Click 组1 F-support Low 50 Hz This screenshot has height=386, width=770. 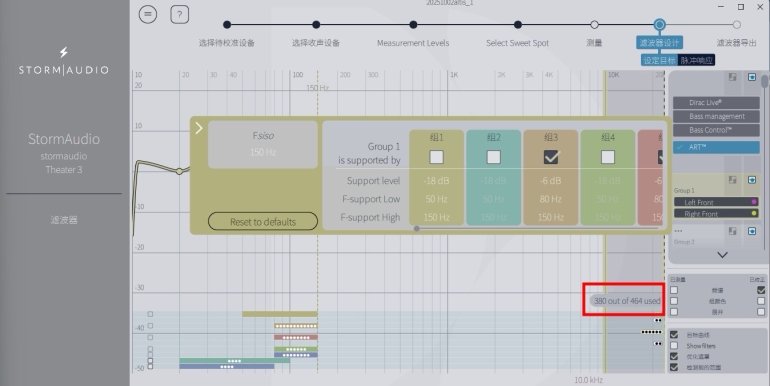(x=437, y=199)
